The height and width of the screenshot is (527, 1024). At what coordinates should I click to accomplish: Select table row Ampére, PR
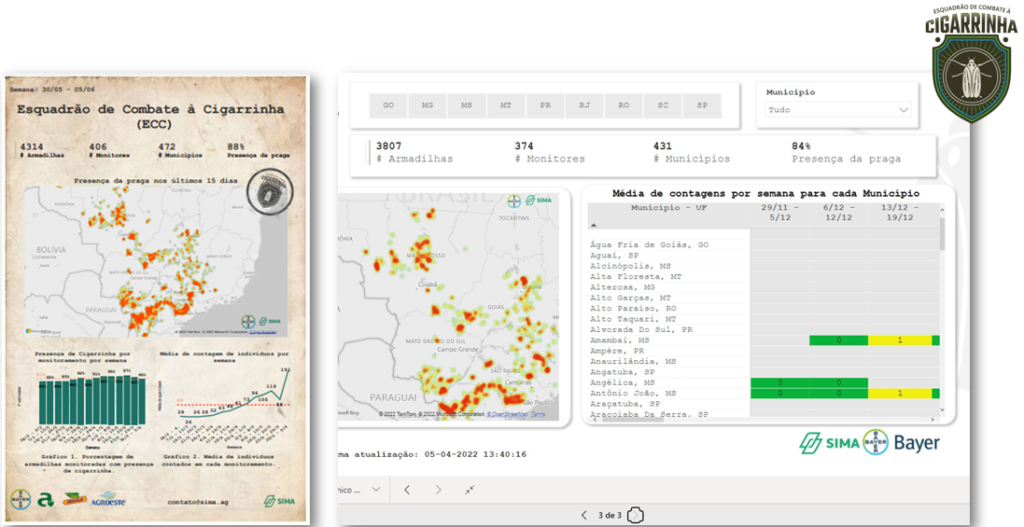[x=617, y=351]
